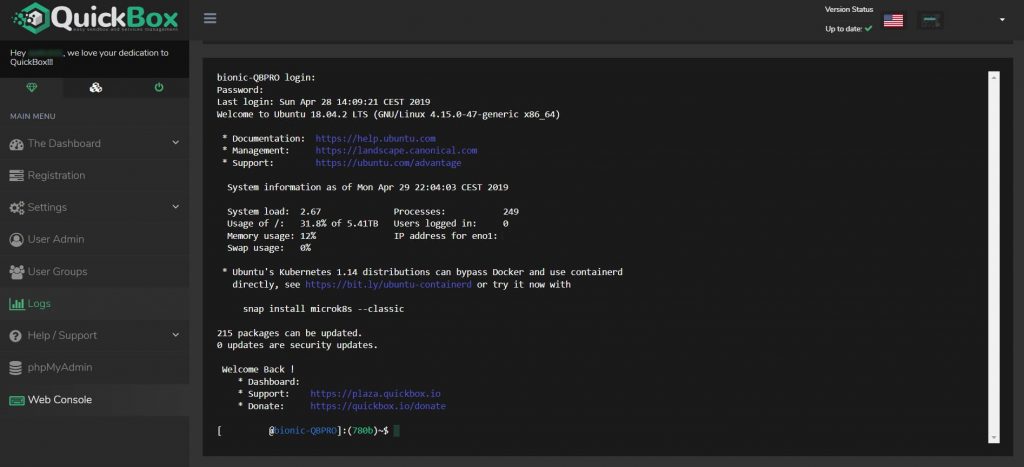The width and height of the screenshot is (1024, 467).
Task: Click the Help question mark icon
Action: [x=16, y=336]
